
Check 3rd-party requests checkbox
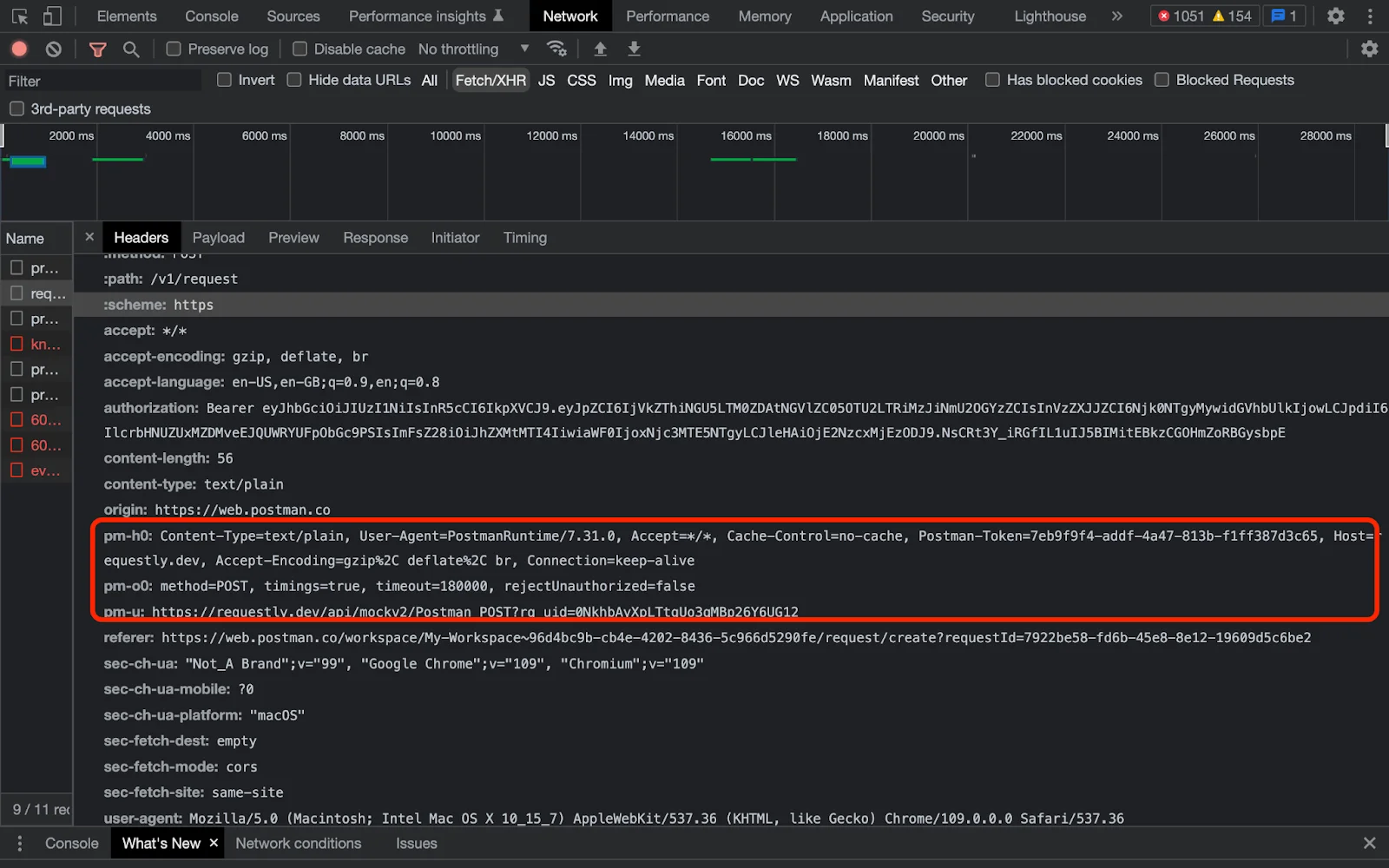pos(16,108)
